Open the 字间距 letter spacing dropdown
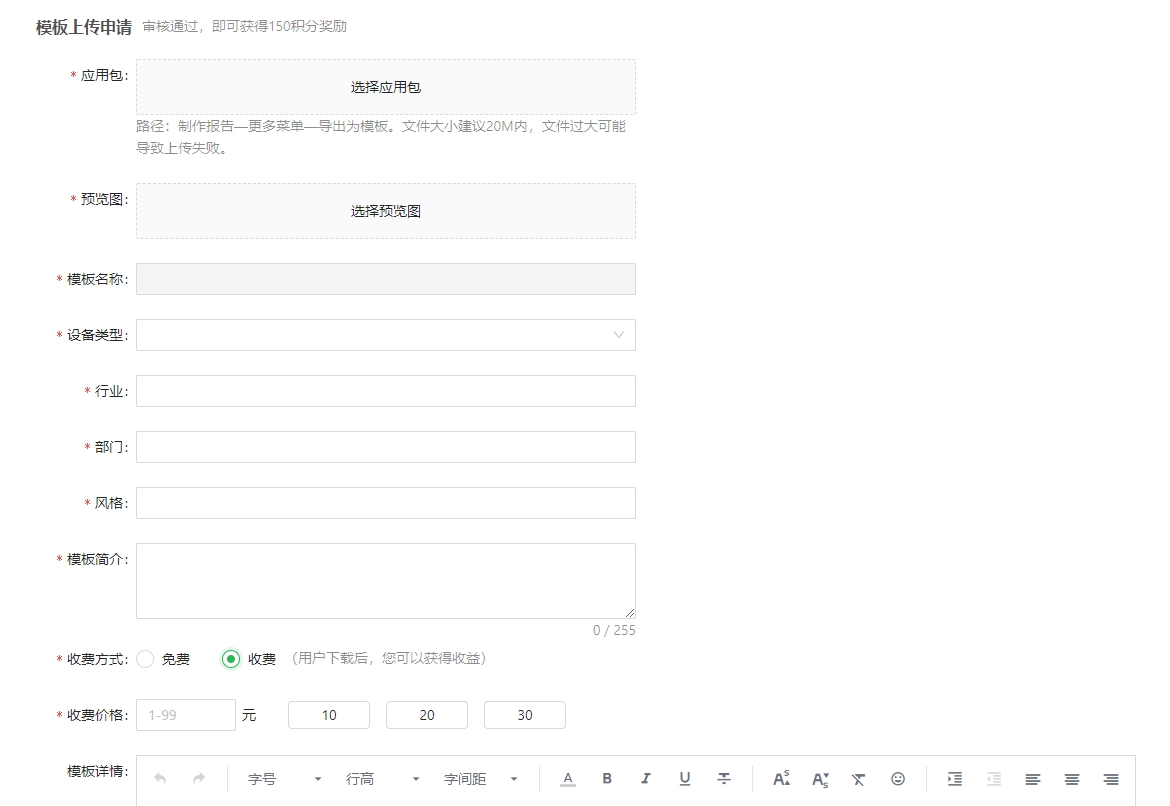This screenshot has width=1170, height=806. 481,779
